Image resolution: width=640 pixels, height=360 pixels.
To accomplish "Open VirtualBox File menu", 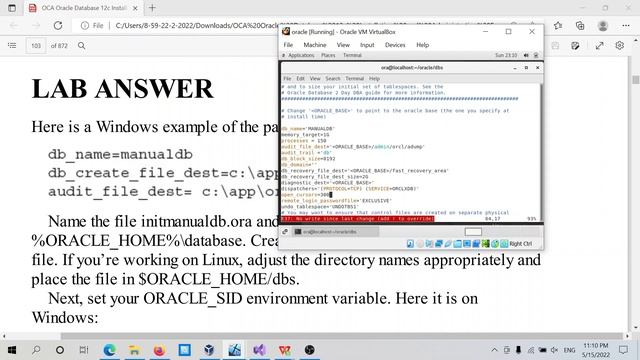I will (x=288, y=45).
